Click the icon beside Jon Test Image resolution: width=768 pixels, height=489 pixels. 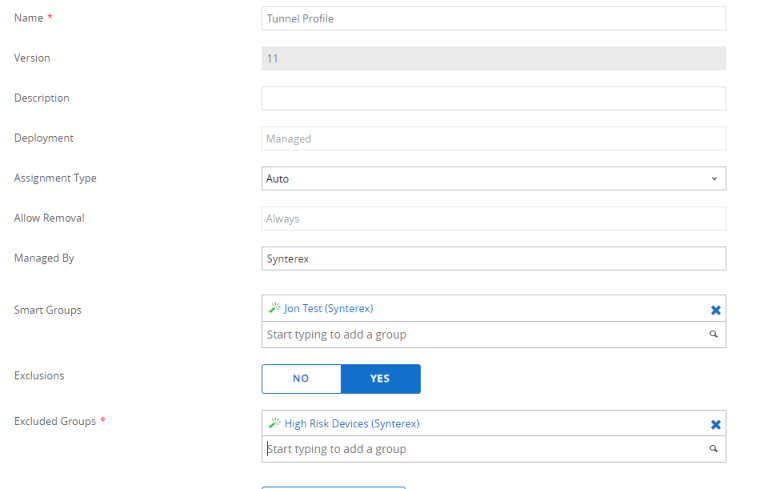274,309
